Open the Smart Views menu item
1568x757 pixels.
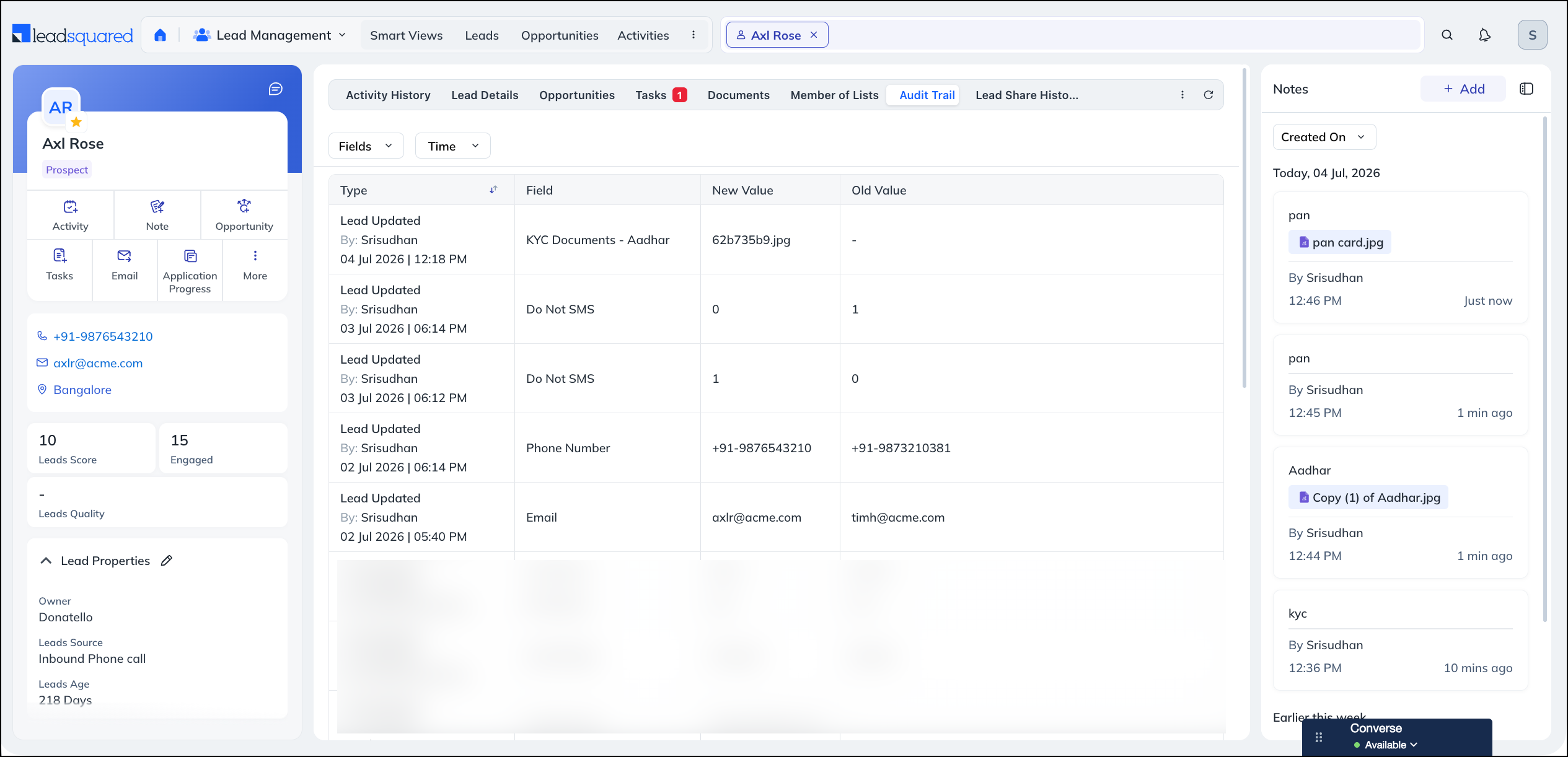407,35
